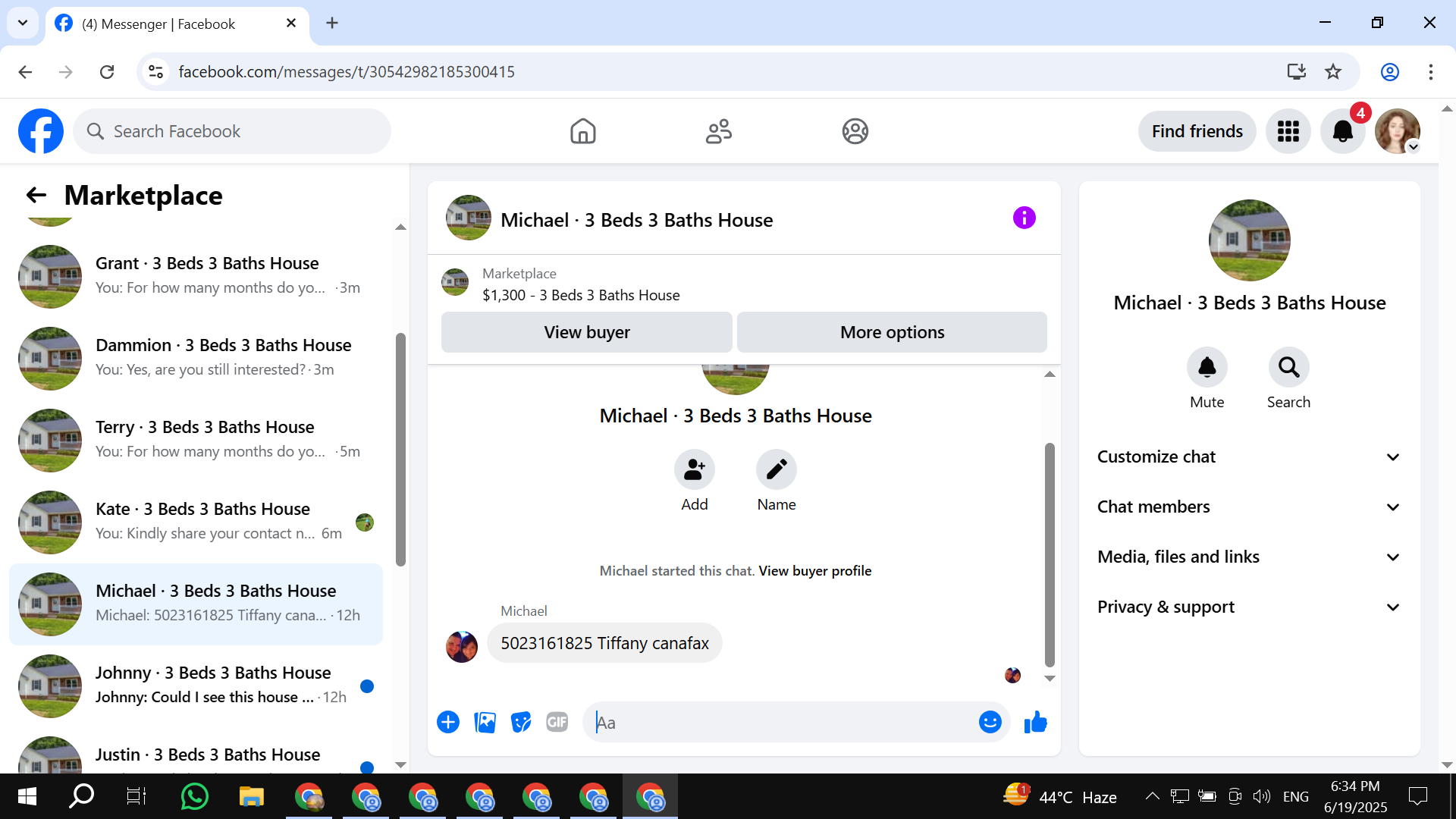The image size is (1456, 819).
Task: Bookmark this page with star icon
Action: (x=1333, y=72)
